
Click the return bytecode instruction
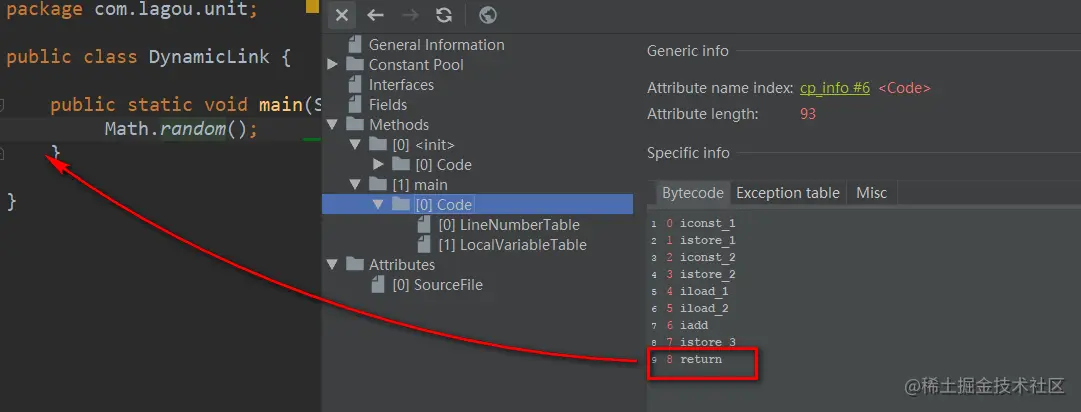pos(700,359)
